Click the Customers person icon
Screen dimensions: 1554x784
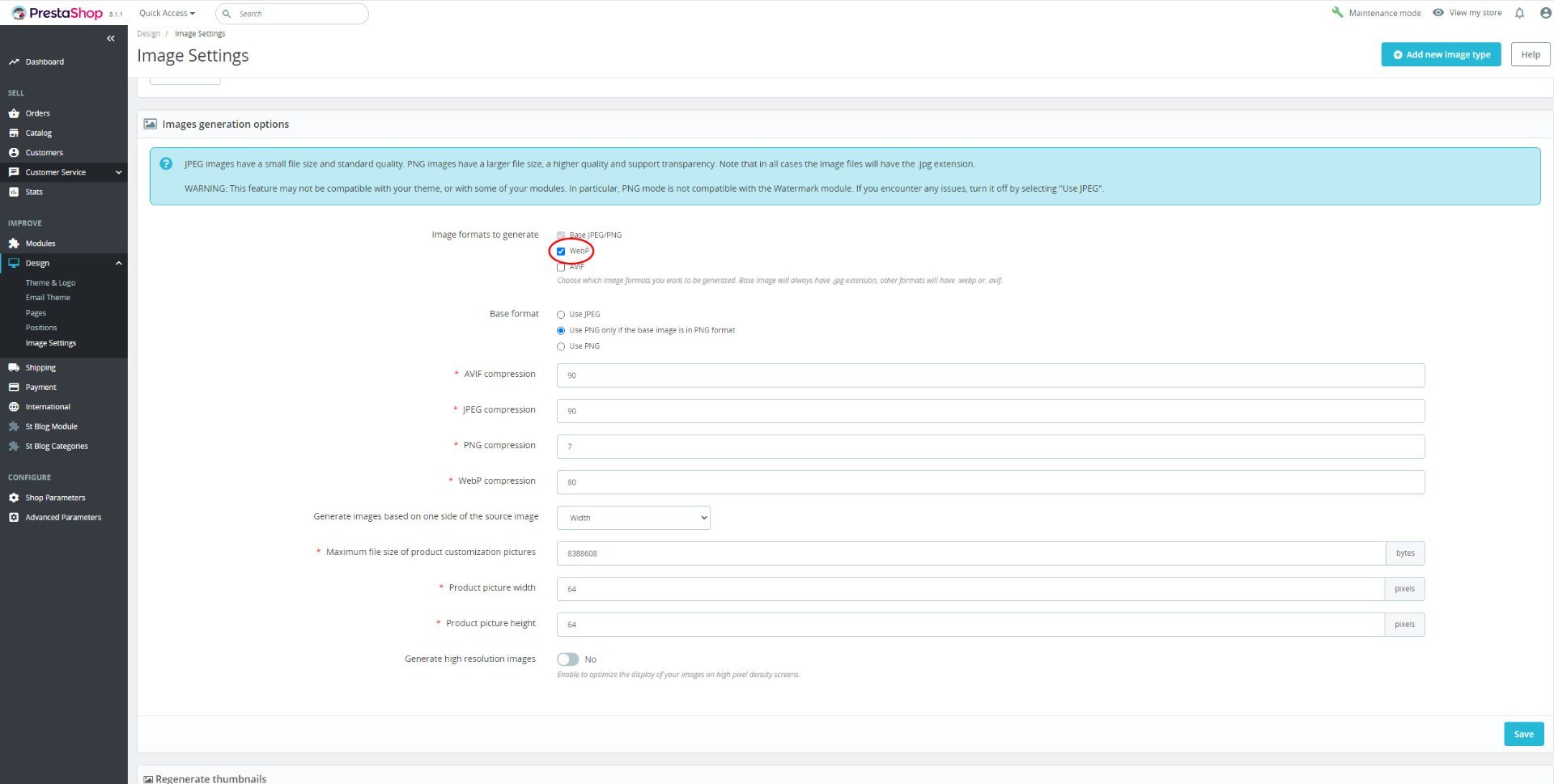point(14,152)
